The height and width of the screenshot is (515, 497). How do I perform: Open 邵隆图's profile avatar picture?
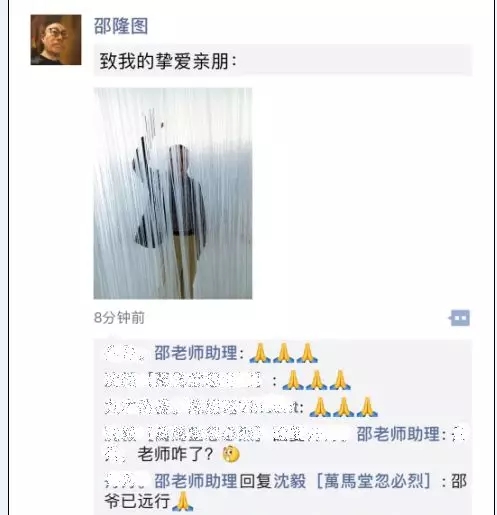coord(56,40)
